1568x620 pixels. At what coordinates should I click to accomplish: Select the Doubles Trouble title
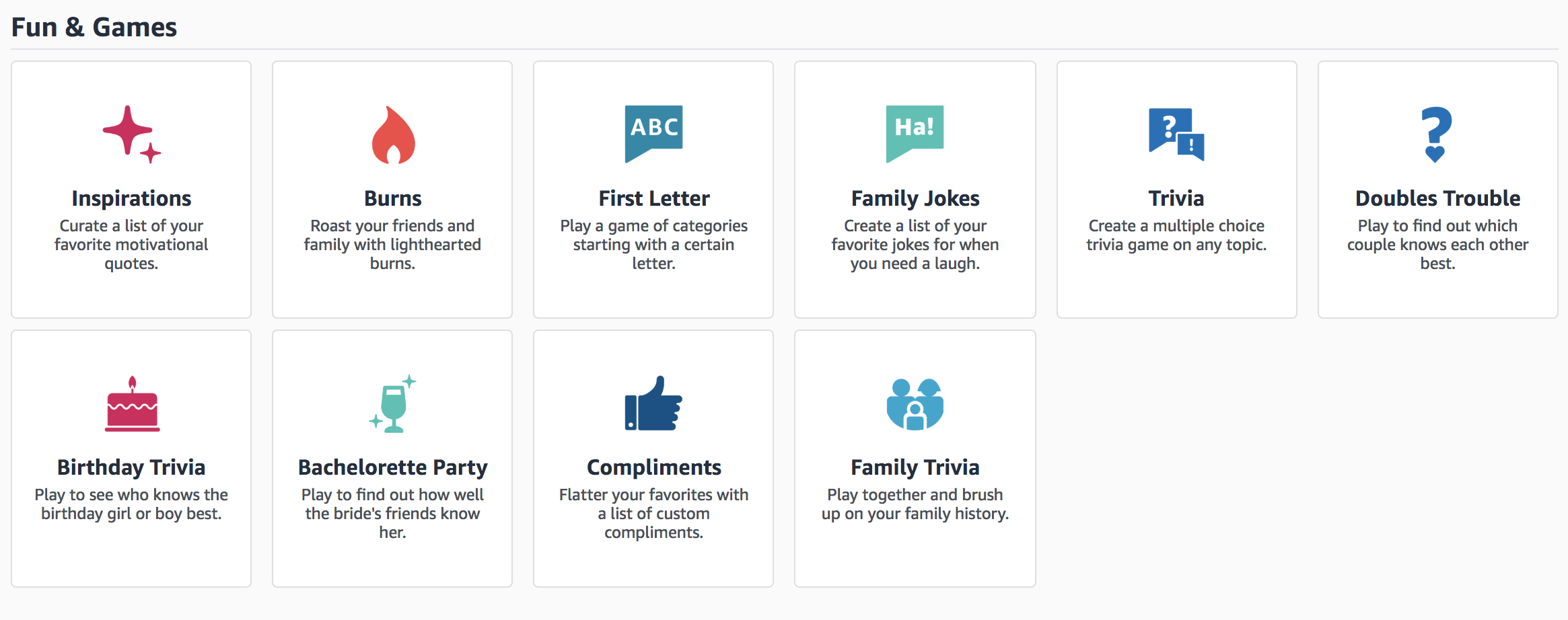(x=1437, y=198)
